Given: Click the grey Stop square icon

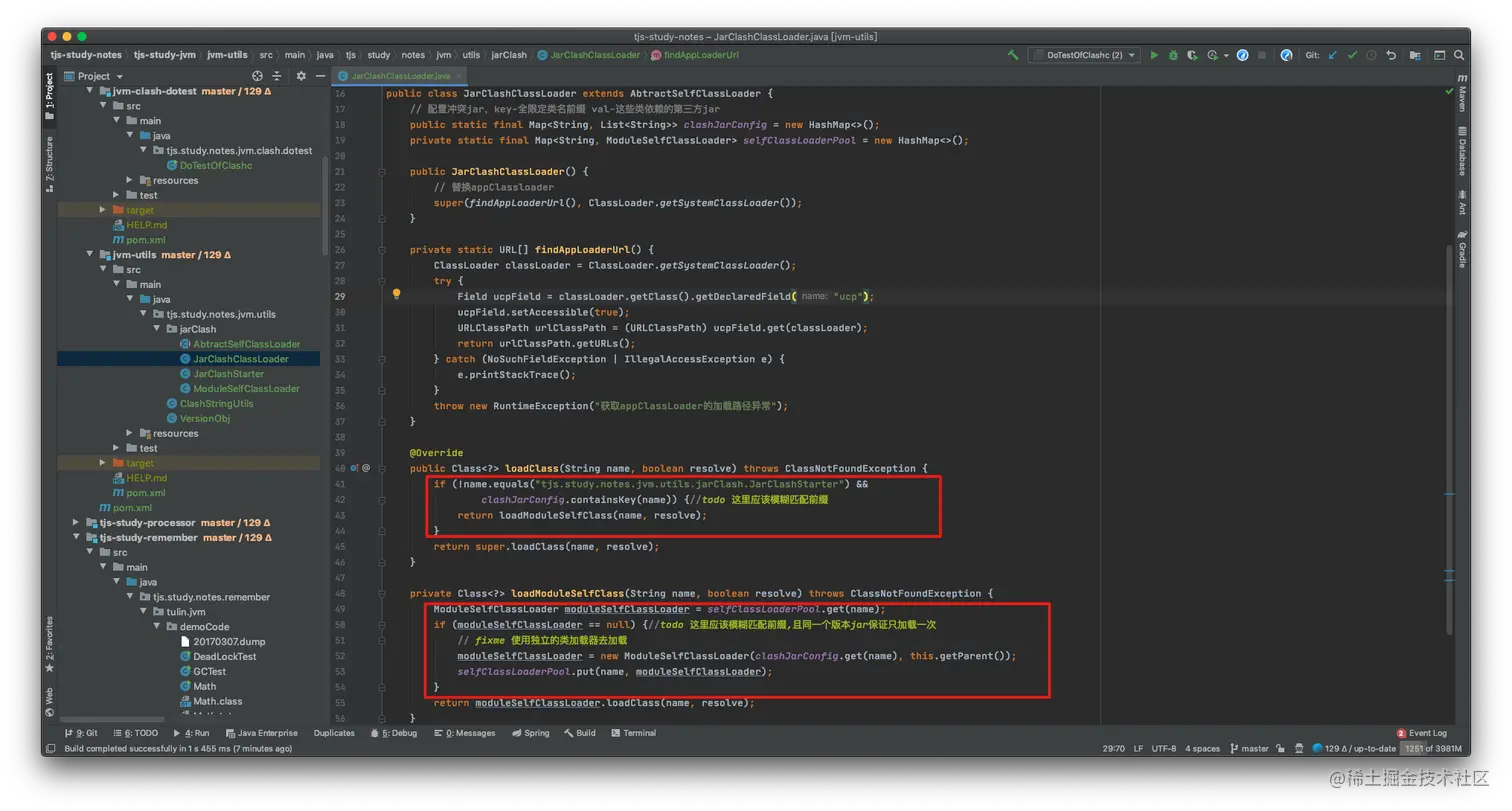Looking at the screenshot, I should [1262, 55].
